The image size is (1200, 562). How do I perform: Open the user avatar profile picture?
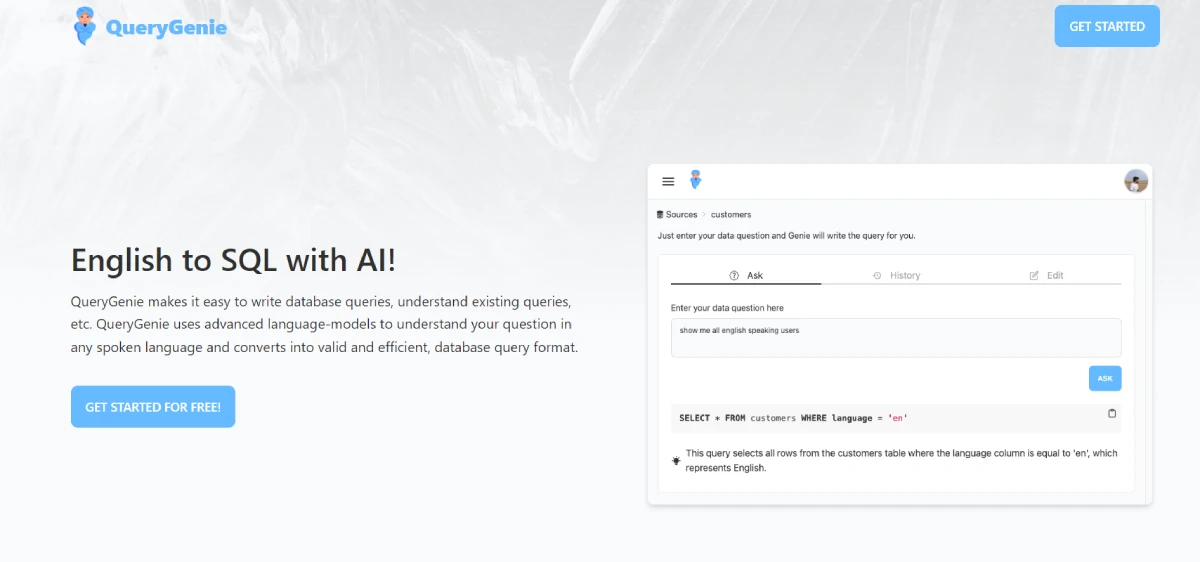coord(1136,181)
